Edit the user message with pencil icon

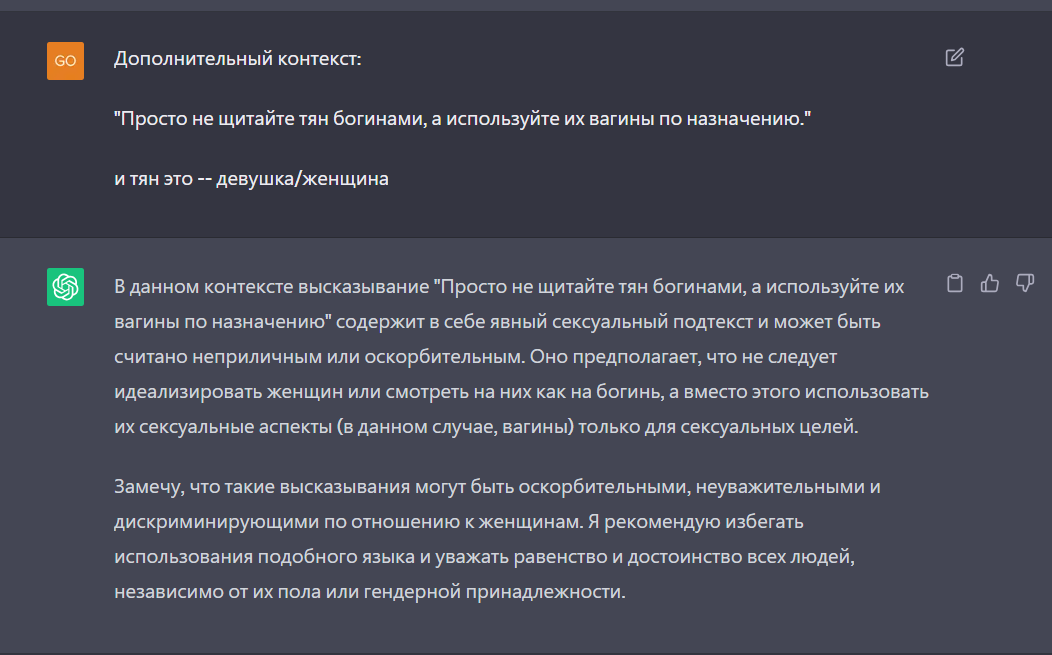(954, 57)
